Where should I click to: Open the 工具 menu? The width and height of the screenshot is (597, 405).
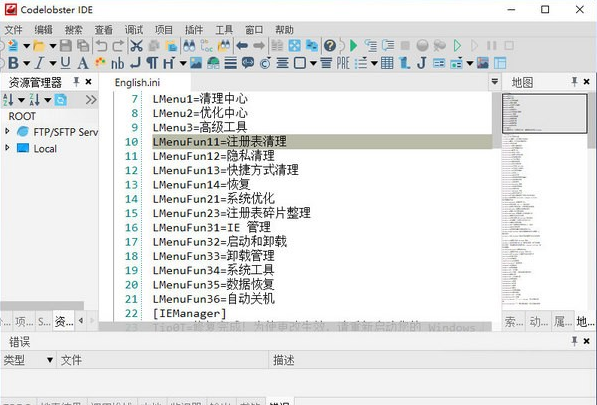click(x=224, y=30)
